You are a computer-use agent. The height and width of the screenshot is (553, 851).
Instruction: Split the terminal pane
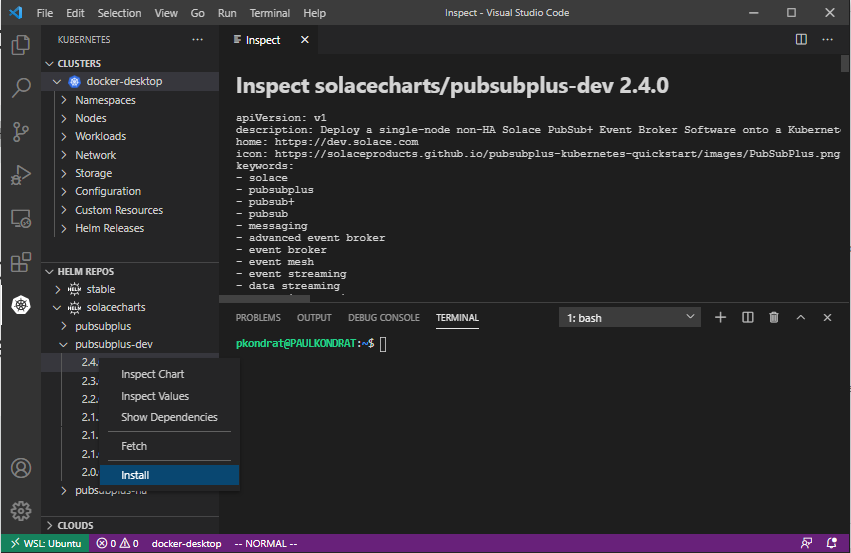(x=747, y=318)
